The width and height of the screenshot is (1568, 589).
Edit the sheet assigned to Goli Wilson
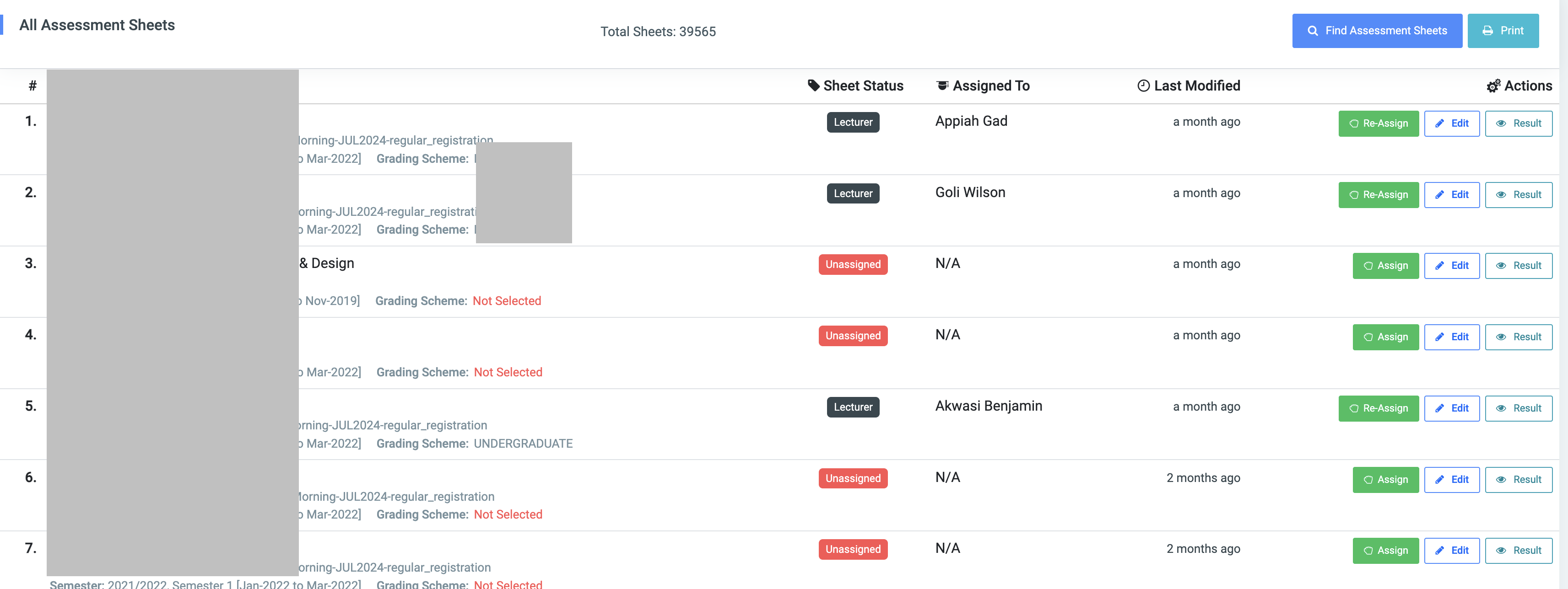(x=1452, y=195)
